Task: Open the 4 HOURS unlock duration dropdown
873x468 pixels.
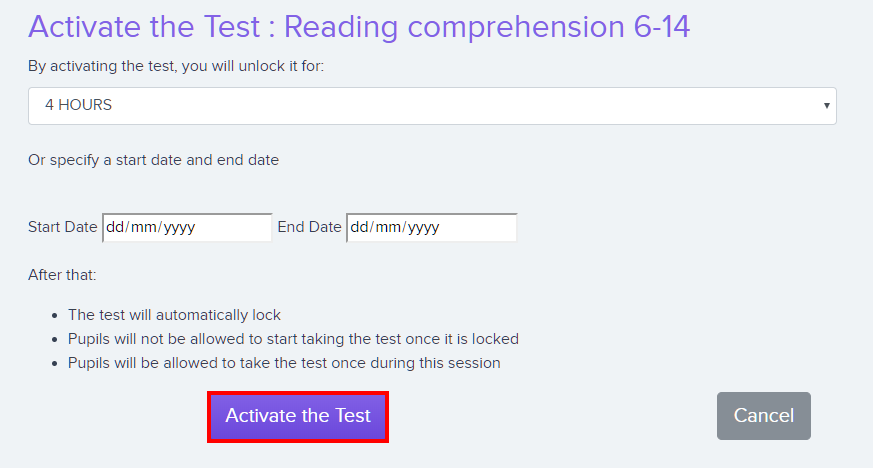Action: [x=432, y=106]
